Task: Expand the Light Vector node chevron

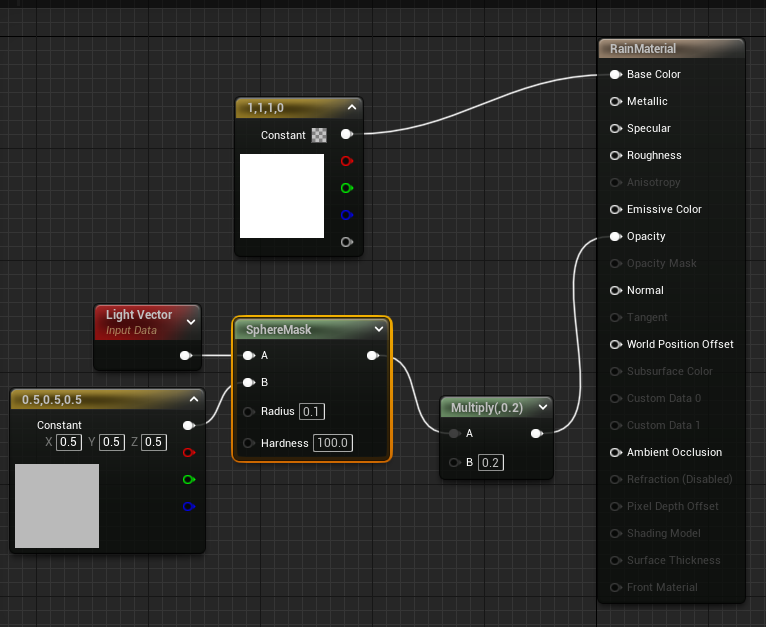Action: pos(191,322)
